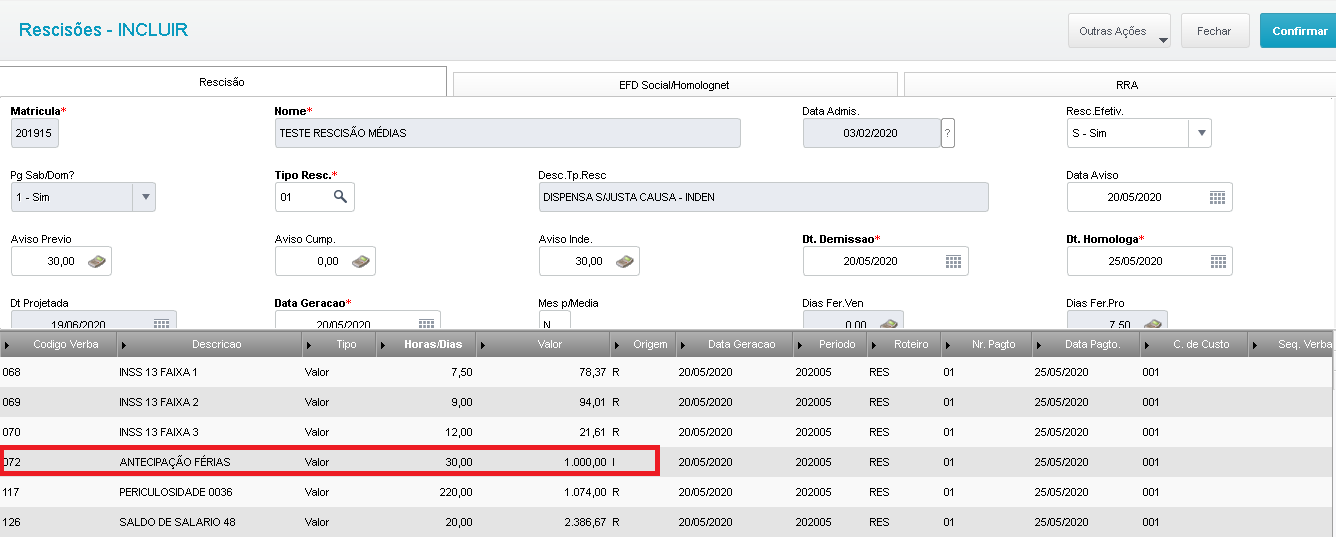Select row INSS 13 FAIXA 2
1336x537 pixels.
(x=666, y=402)
